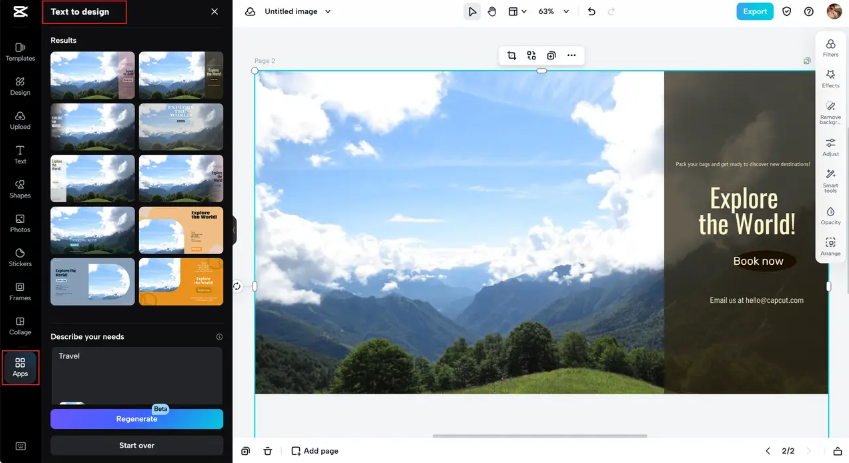The image size is (849, 463).
Task: Click the page copy icon above canvas right
Action: point(807,61)
